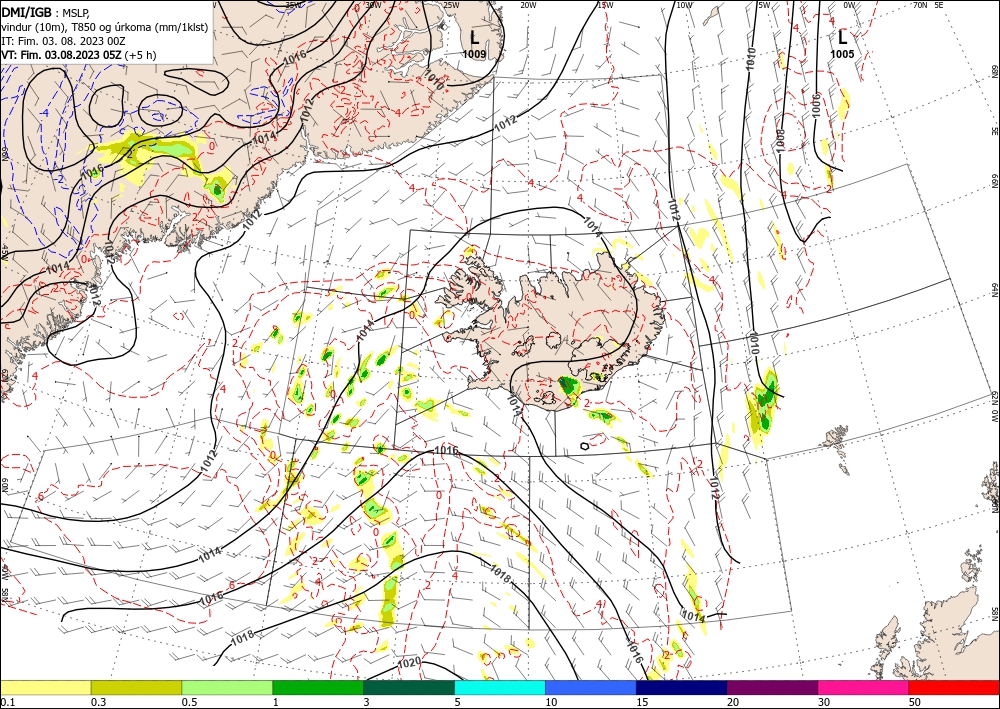
Task: Click the 1020 isobar label
Action: click(x=409, y=663)
